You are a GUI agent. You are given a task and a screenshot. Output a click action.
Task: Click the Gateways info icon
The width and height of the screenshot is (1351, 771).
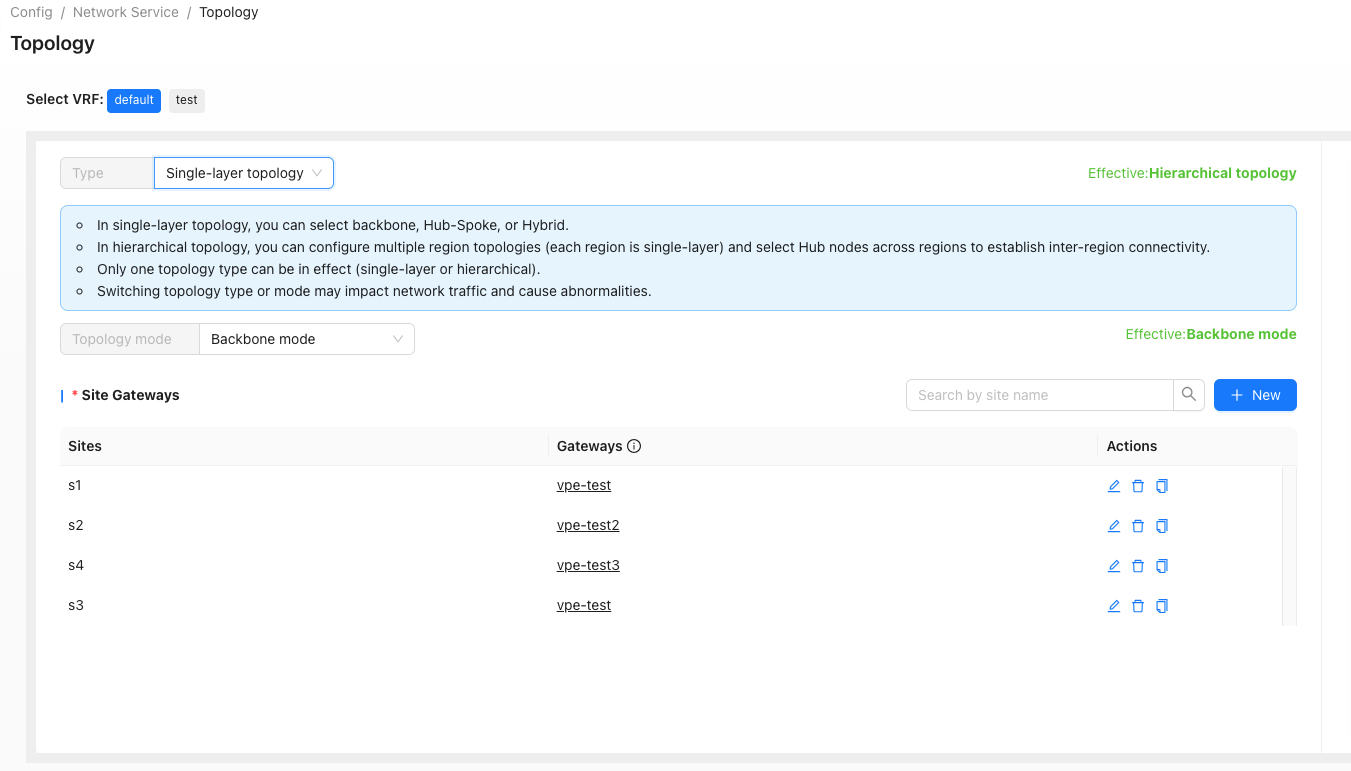[634, 446]
